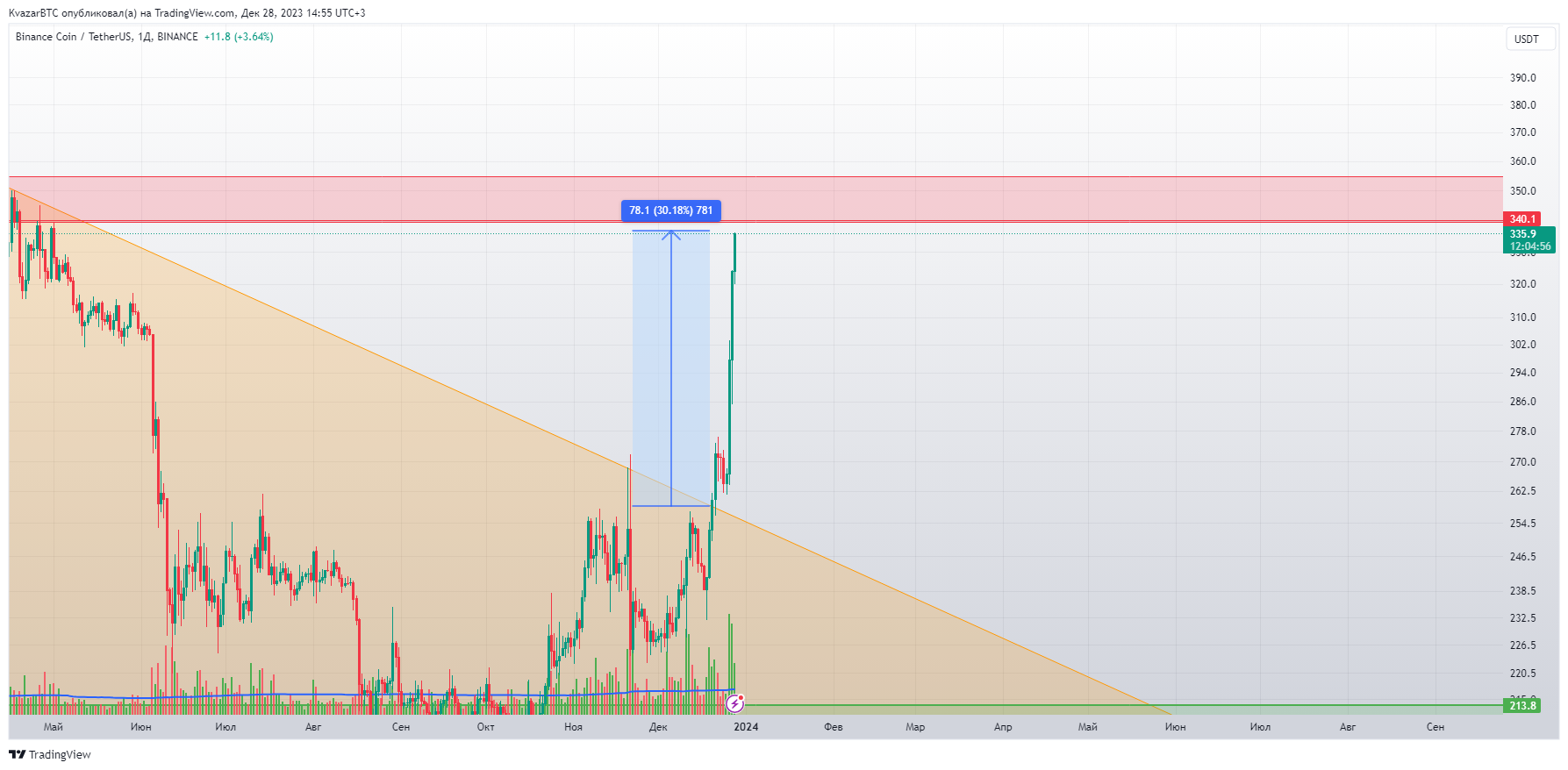Image resolution: width=1568 pixels, height=770 pixels.
Task: Click the Окт month label on time axis
Action: click(x=485, y=727)
